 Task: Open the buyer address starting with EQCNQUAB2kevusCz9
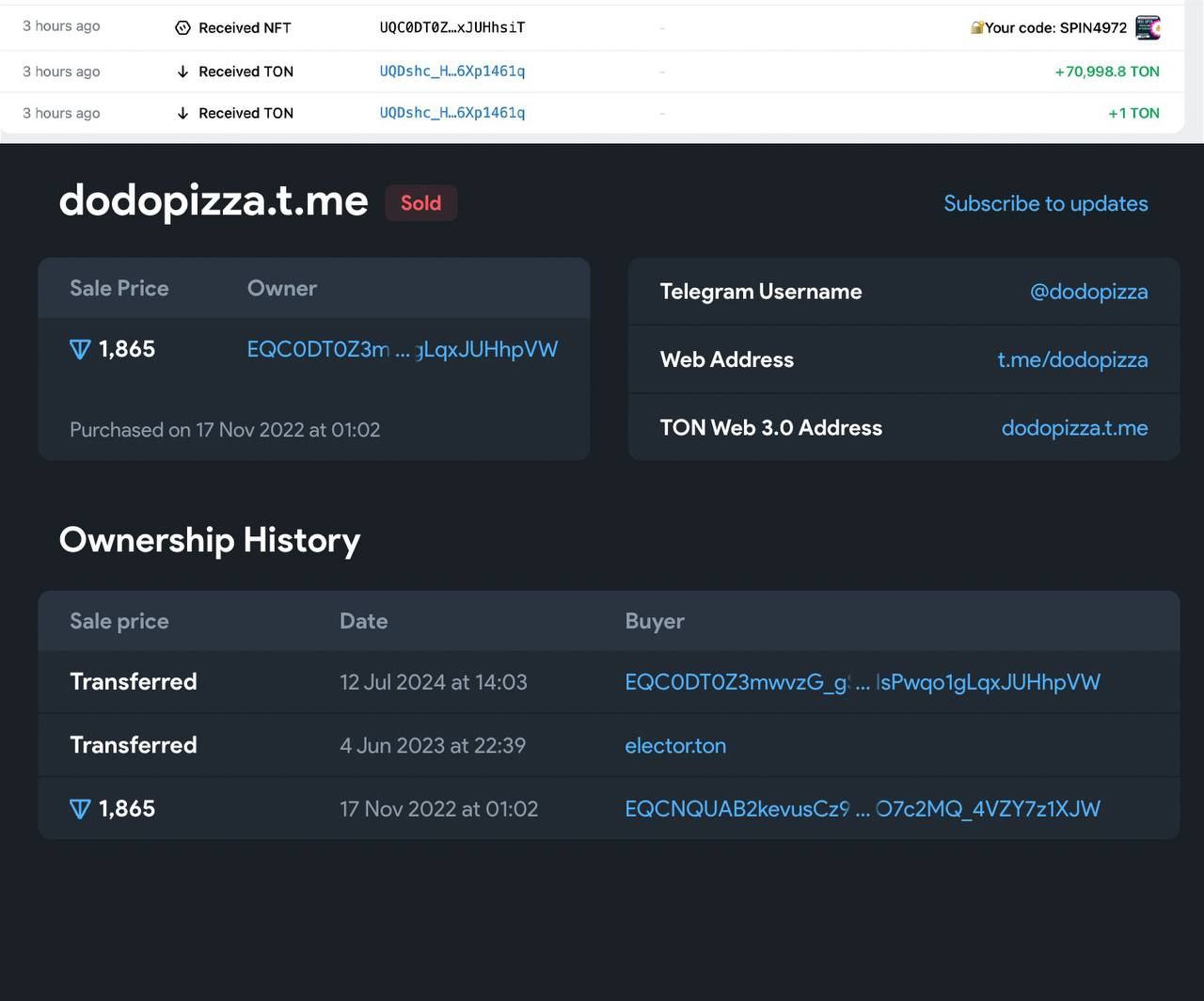coord(862,809)
